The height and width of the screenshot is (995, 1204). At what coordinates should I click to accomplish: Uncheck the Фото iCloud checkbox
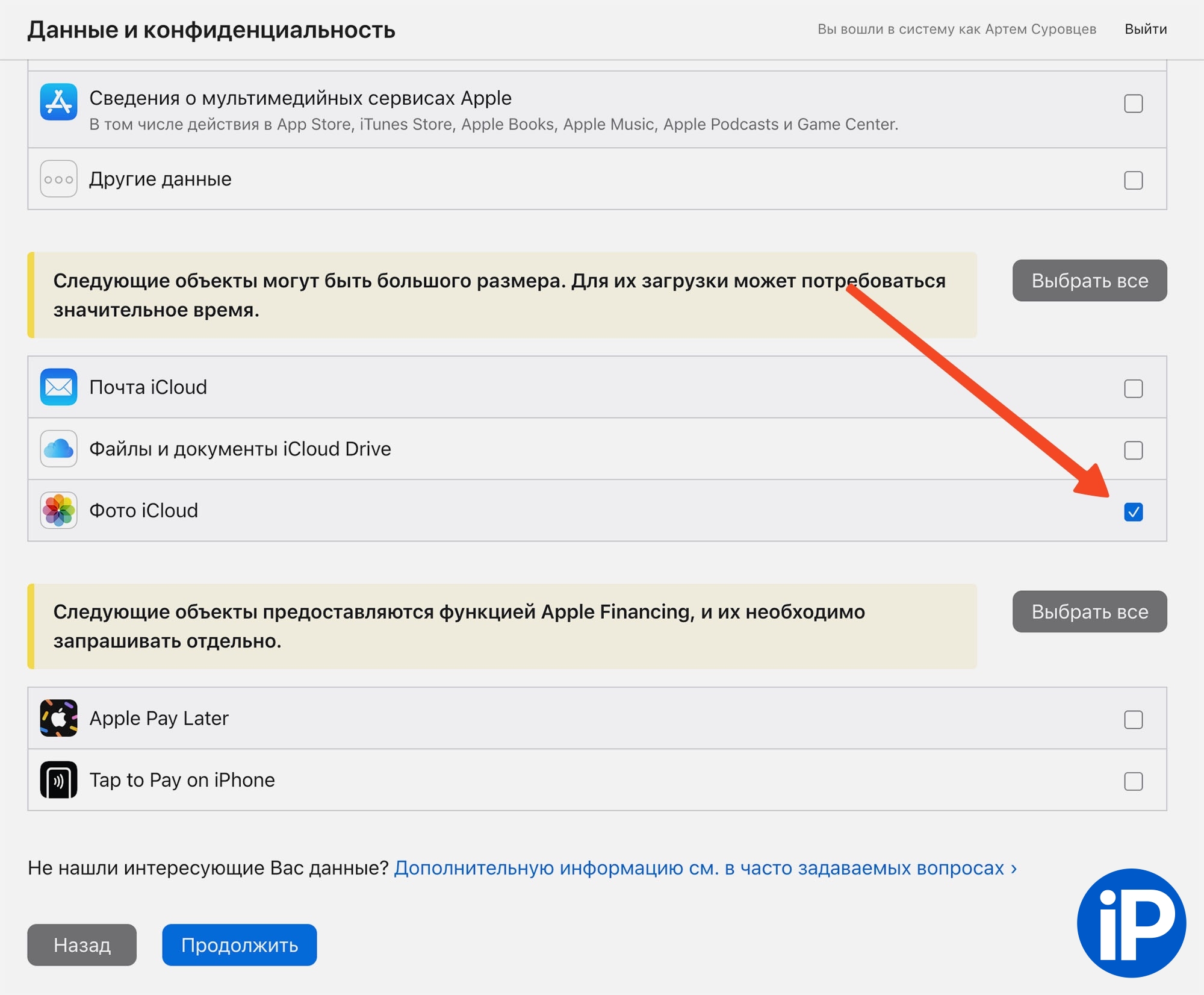tap(1133, 512)
